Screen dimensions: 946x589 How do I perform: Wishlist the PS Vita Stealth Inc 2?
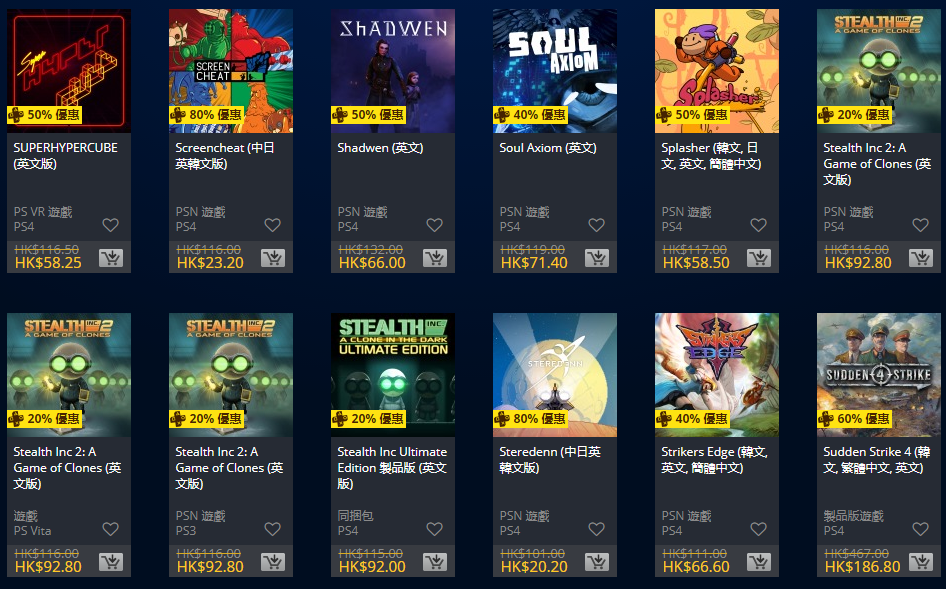110,529
